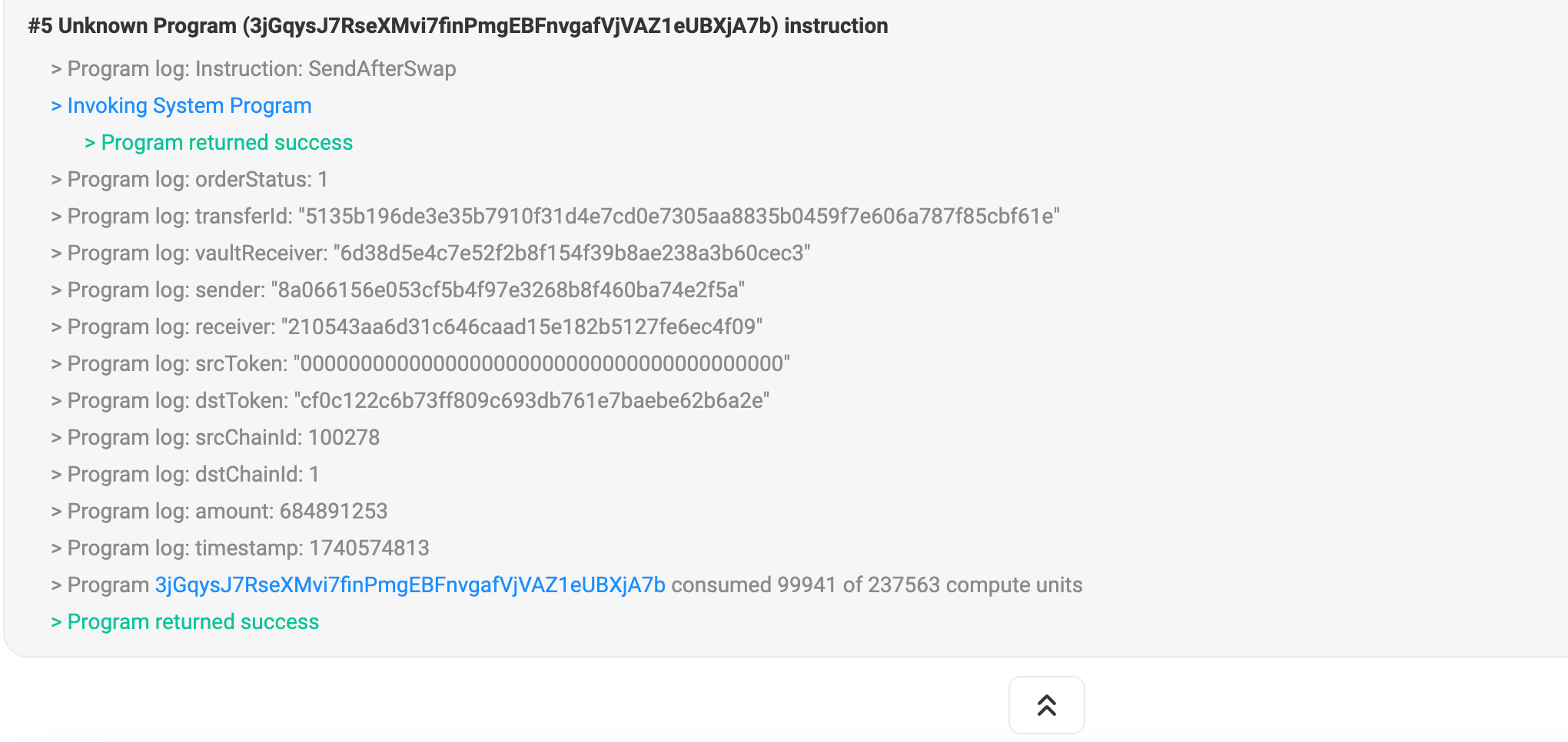
Task: Select the sender address log line
Action: coord(398,290)
